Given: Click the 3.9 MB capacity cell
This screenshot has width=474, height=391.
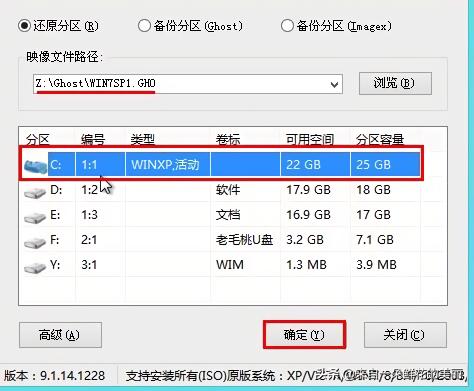Looking at the screenshot, I should click(x=376, y=265).
